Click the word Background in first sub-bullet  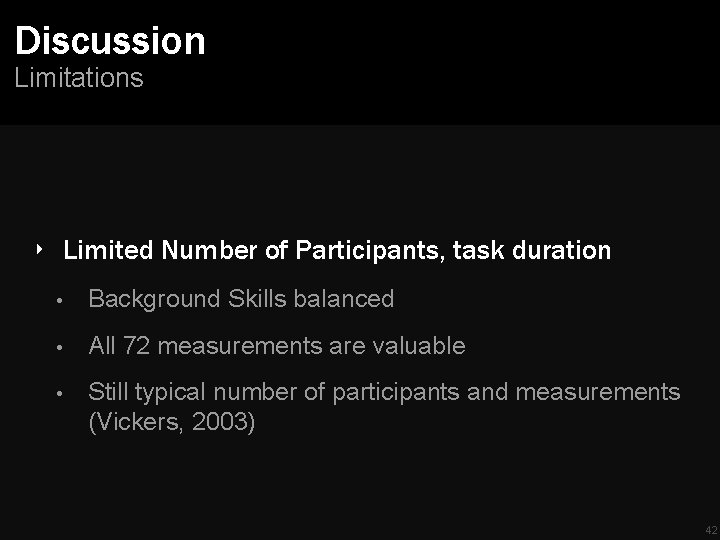point(153,298)
